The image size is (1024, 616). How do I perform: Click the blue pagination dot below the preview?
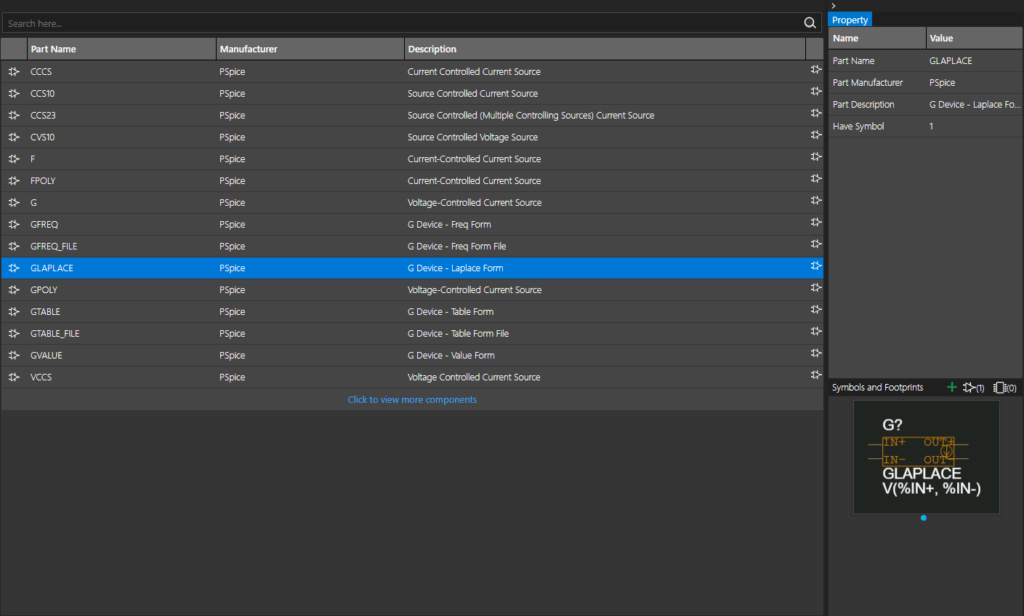point(923,518)
